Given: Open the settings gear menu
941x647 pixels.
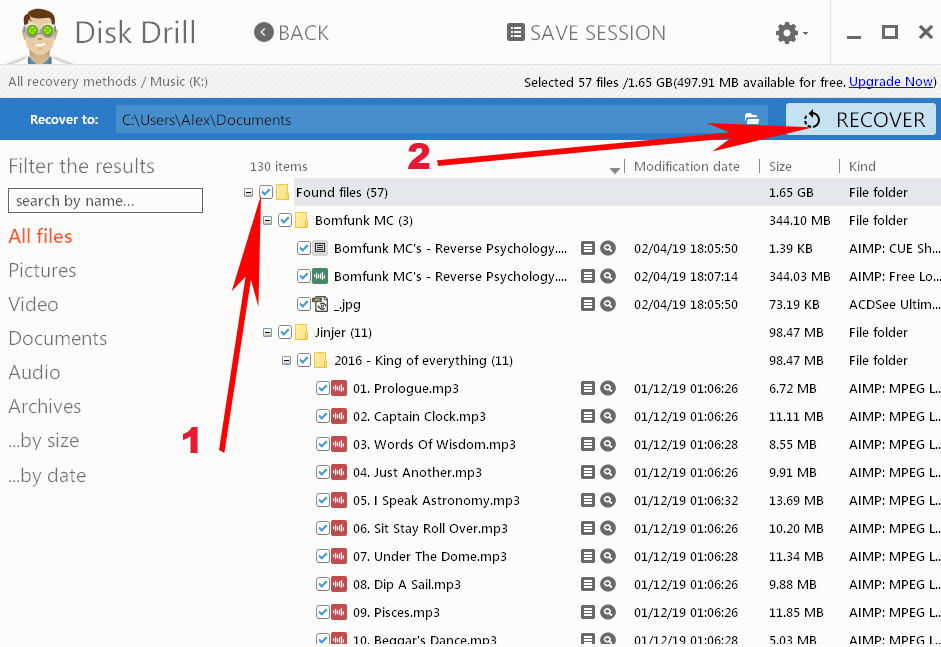Looking at the screenshot, I should (x=791, y=33).
